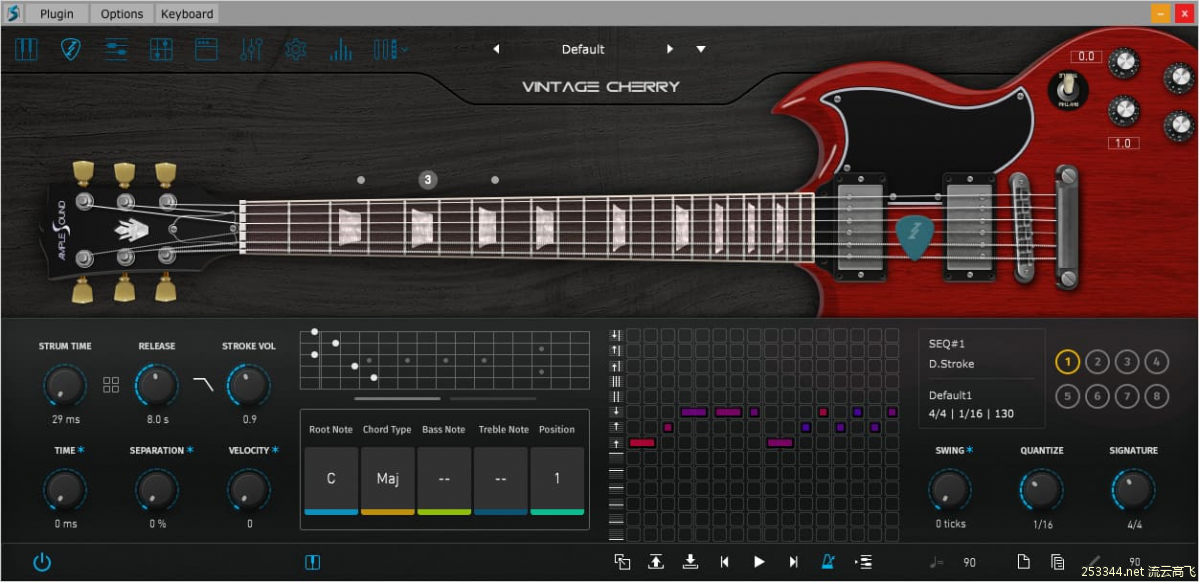Screen dimensions: 1199x582
Task: Toggle the power button at bottom left
Action: pos(42,563)
